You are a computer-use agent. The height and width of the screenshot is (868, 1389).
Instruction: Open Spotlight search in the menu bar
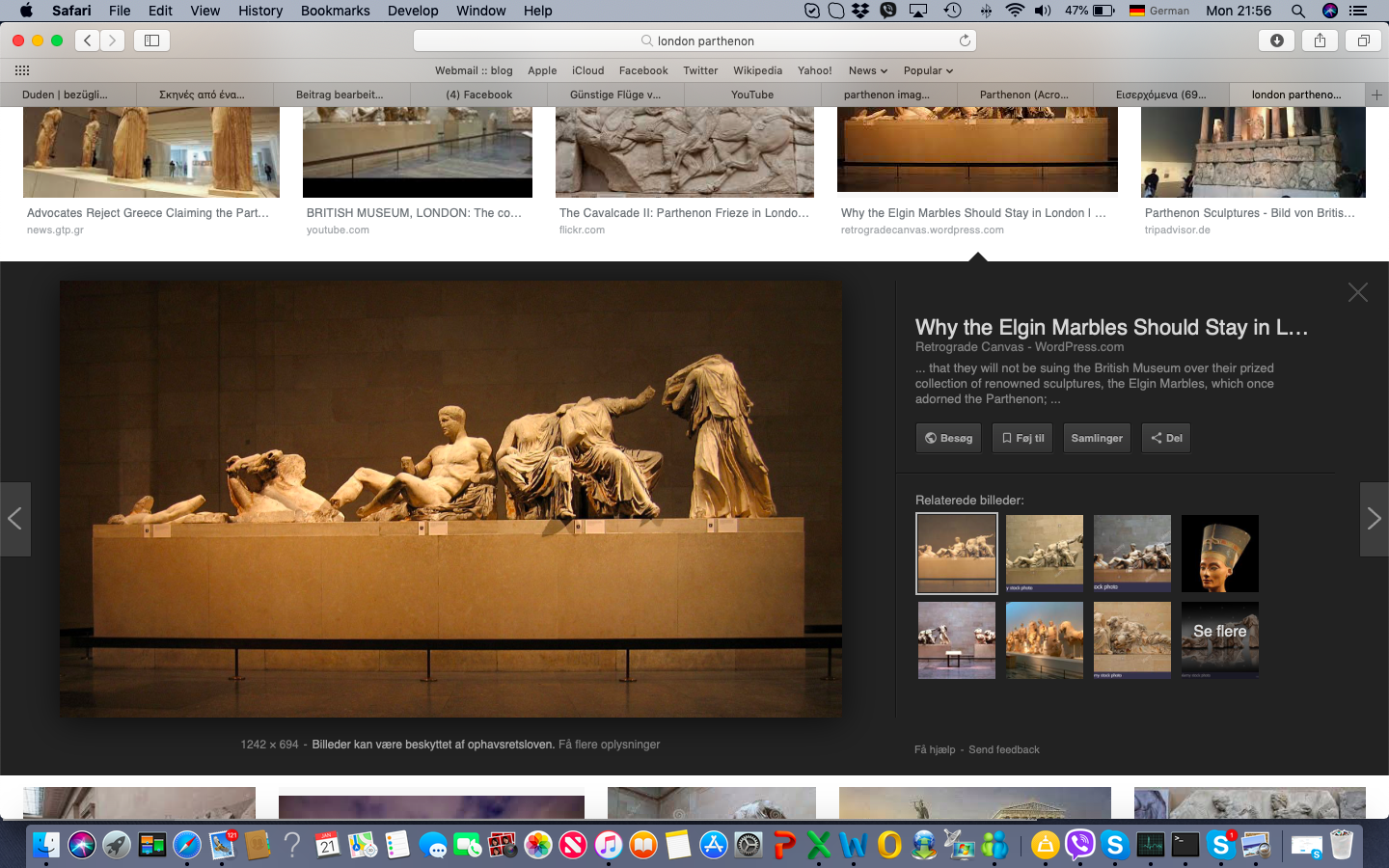1298,11
